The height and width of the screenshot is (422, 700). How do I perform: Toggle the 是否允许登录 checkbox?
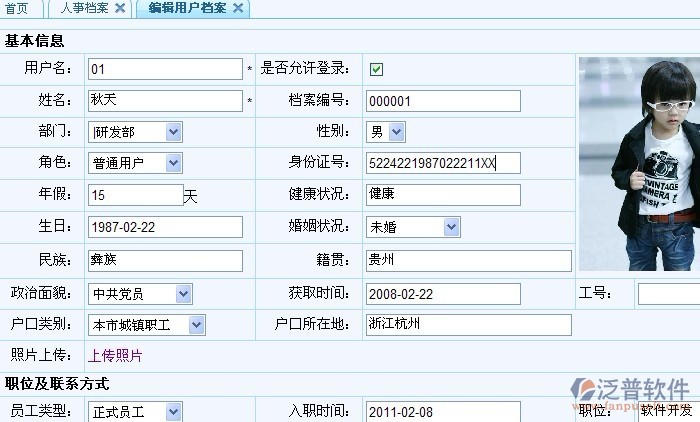click(377, 69)
